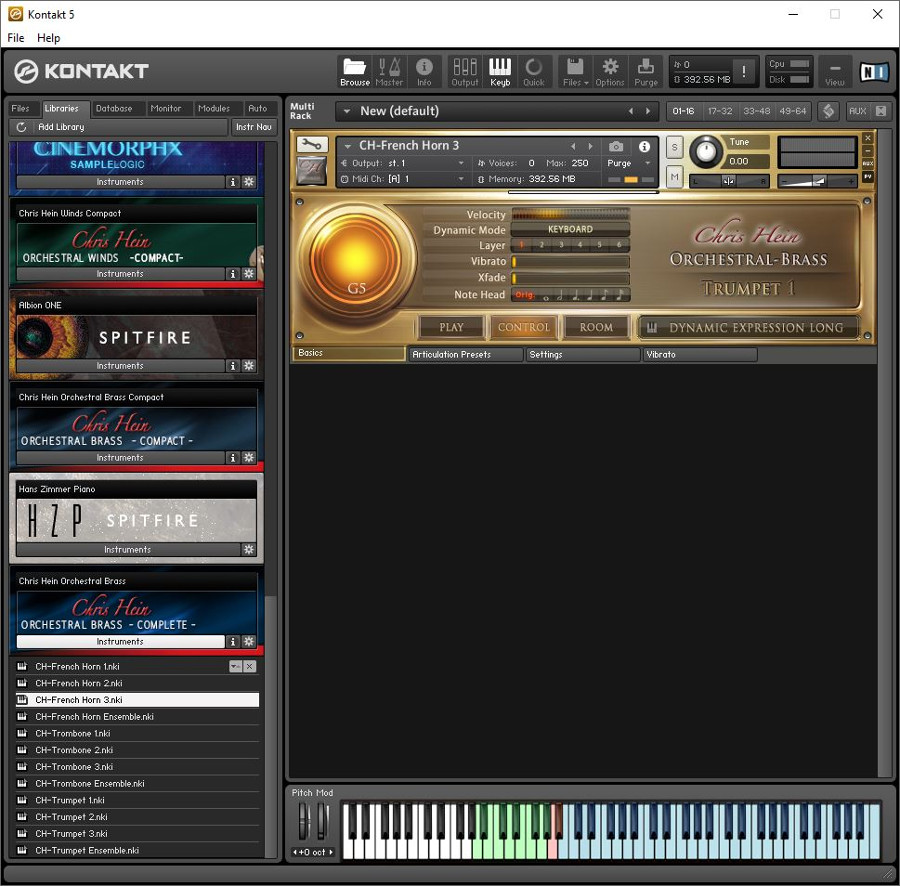
Task: Click the camera snapshot icon
Action: click(616, 146)
